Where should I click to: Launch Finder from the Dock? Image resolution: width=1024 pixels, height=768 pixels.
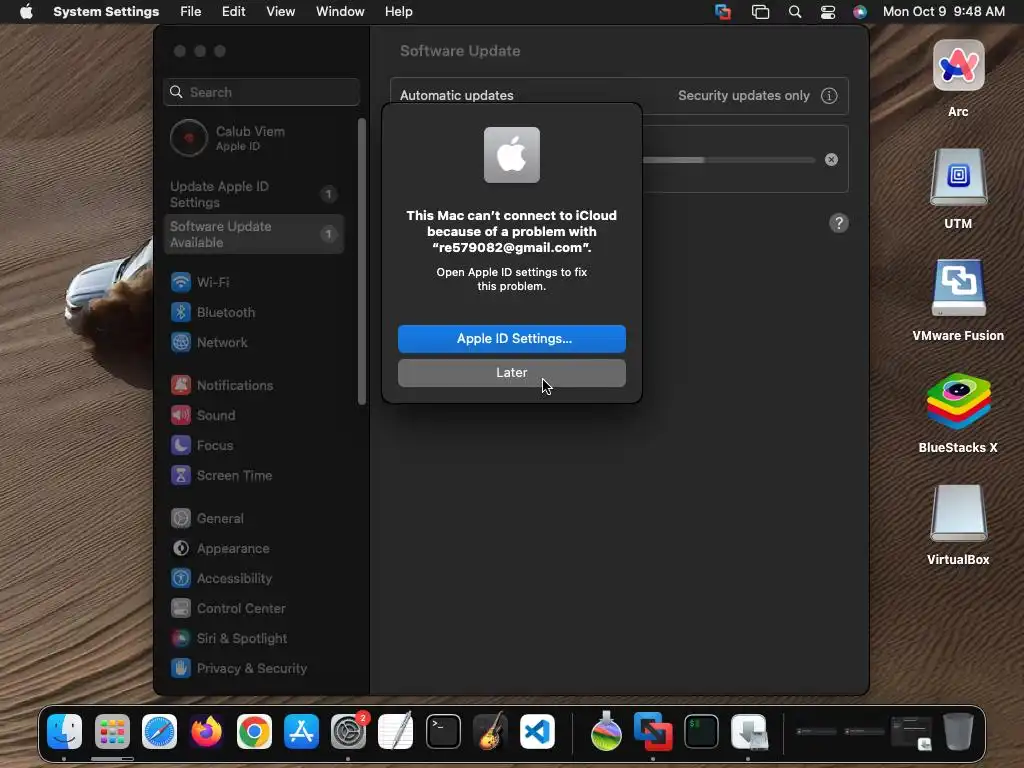coord(65,731)
